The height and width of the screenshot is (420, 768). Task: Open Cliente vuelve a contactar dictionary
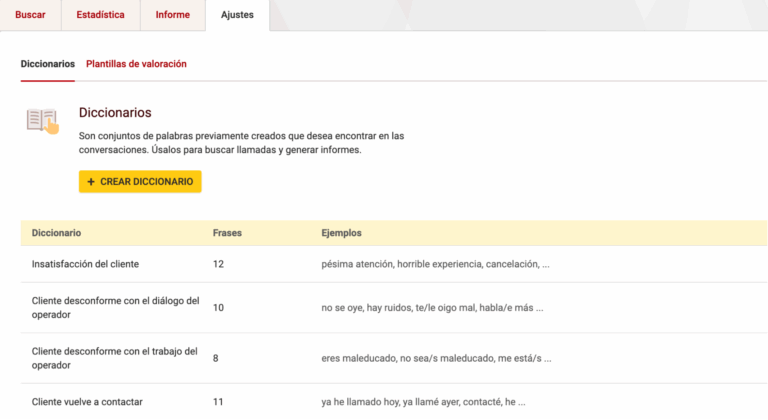pos(87,402)
